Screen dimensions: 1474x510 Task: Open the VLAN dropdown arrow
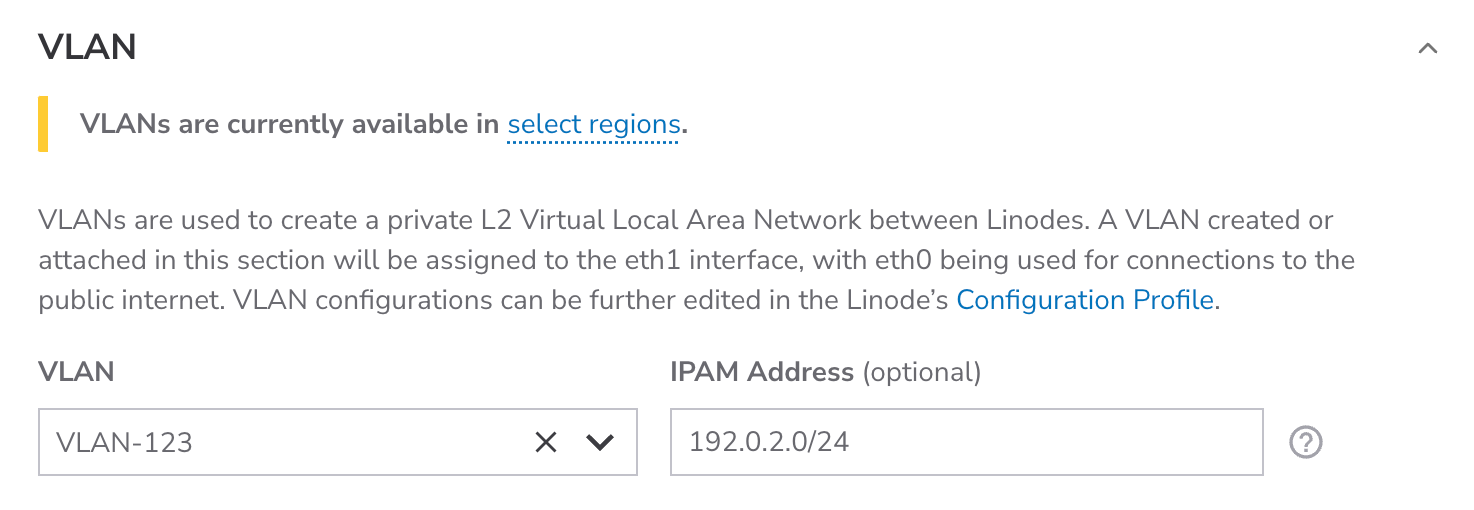[x=599, y=442]
